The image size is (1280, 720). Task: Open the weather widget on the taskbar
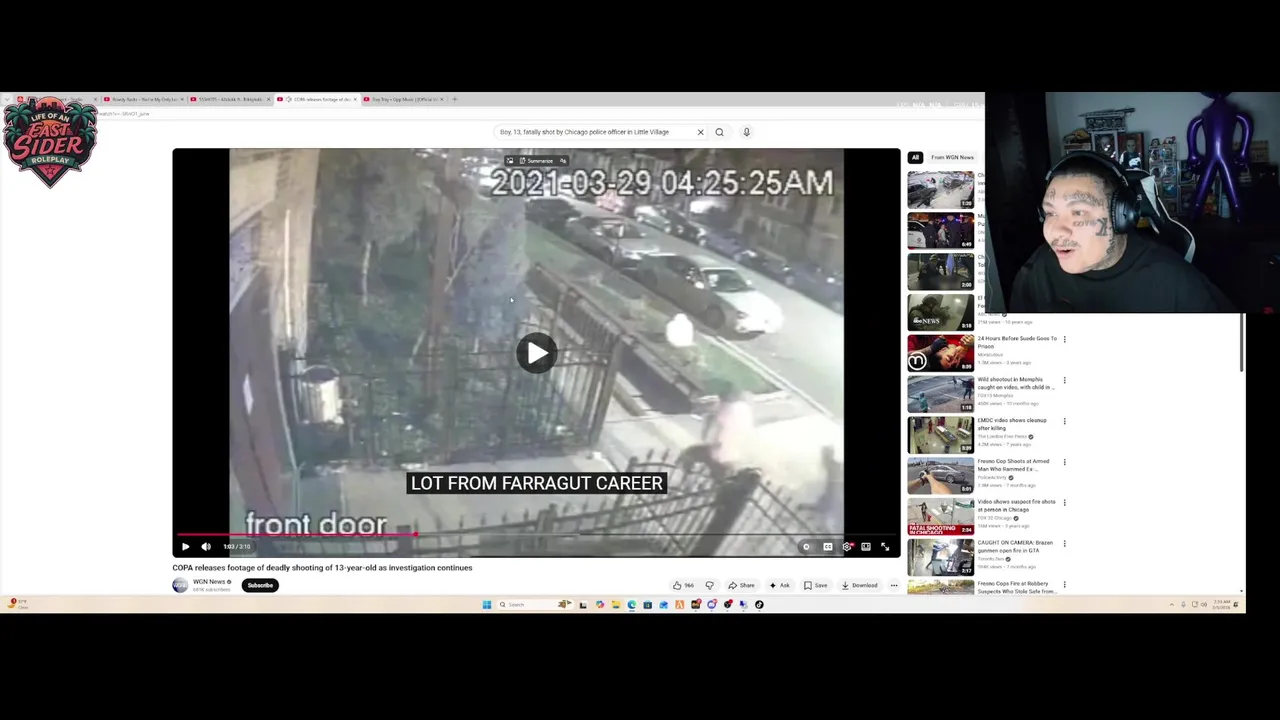tap(18, 604)
